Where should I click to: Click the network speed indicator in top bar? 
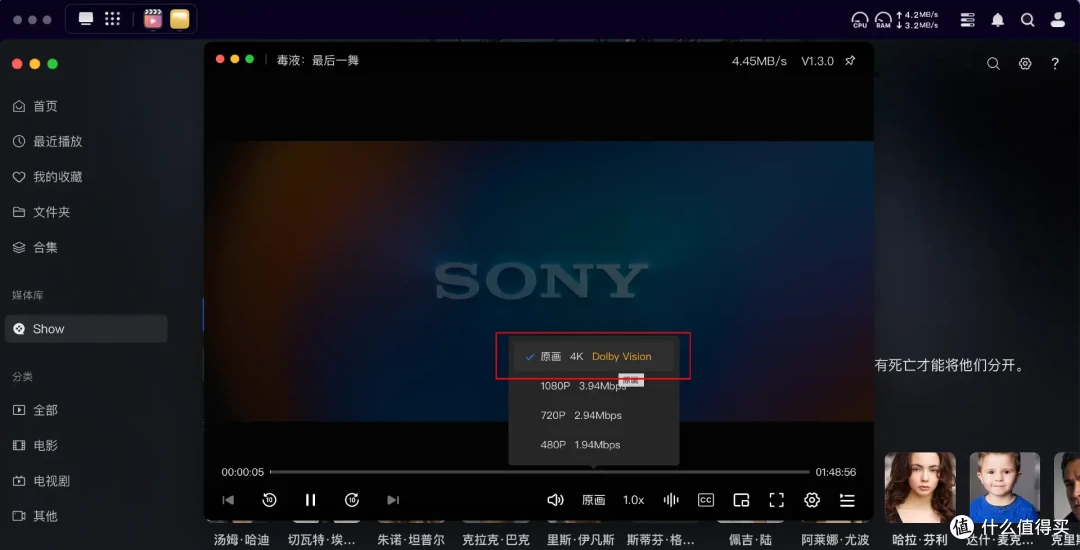[x=917, y=20]
